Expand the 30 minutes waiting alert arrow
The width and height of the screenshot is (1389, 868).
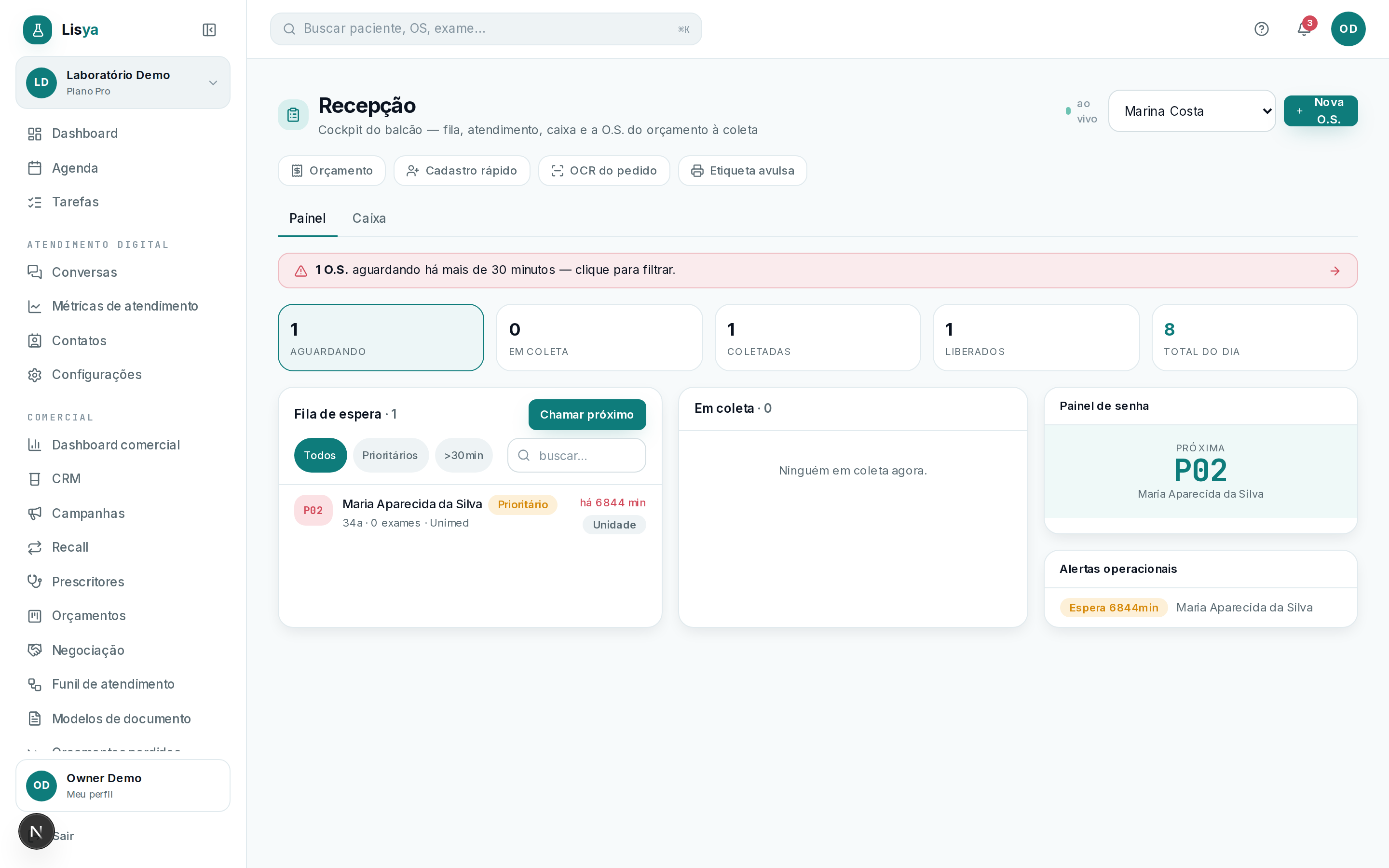point(1335,271)
